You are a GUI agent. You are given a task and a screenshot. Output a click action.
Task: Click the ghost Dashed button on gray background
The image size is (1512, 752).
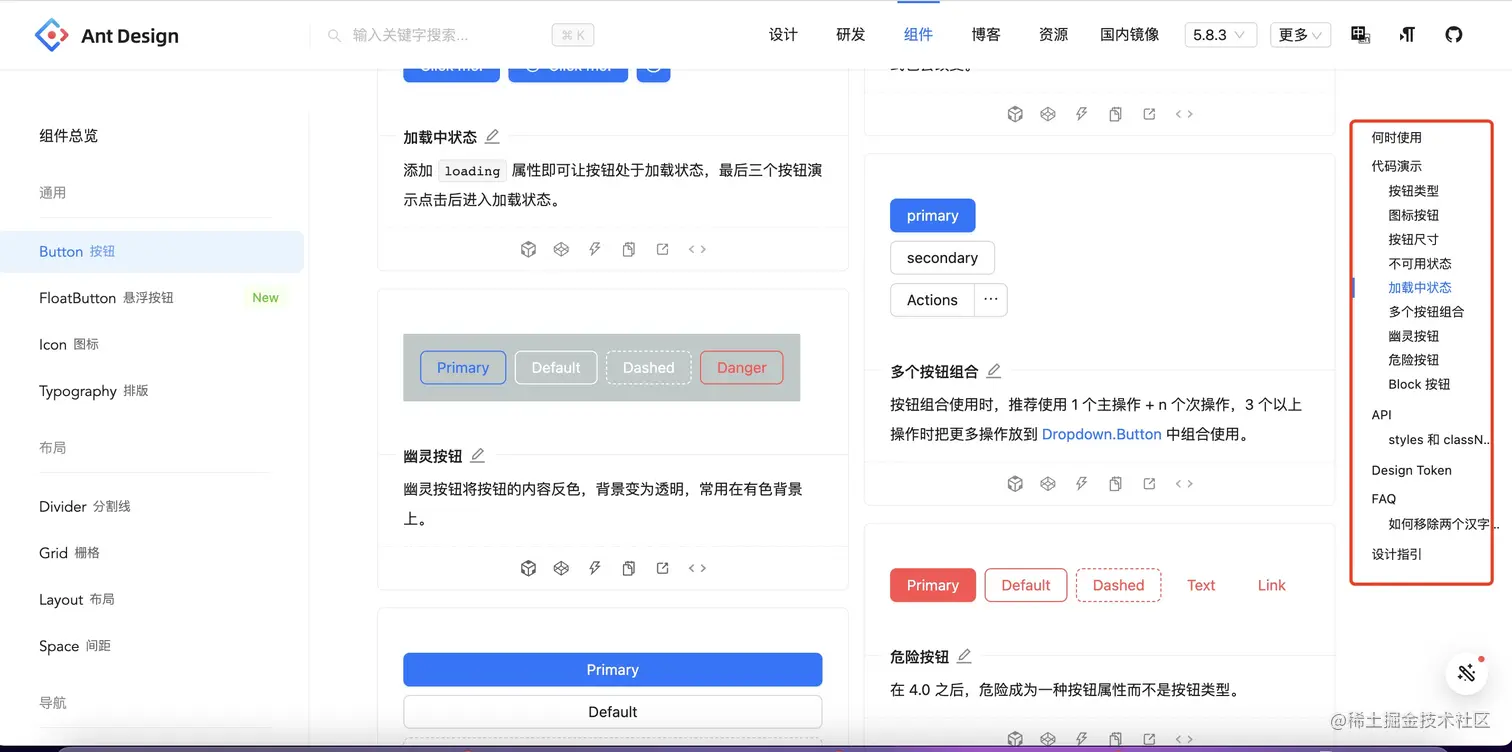pos(648,368)
